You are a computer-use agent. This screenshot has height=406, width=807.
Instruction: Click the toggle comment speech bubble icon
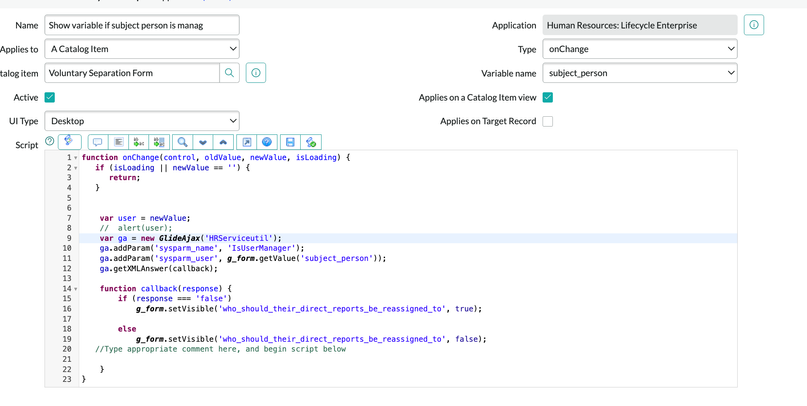point(97,142)
